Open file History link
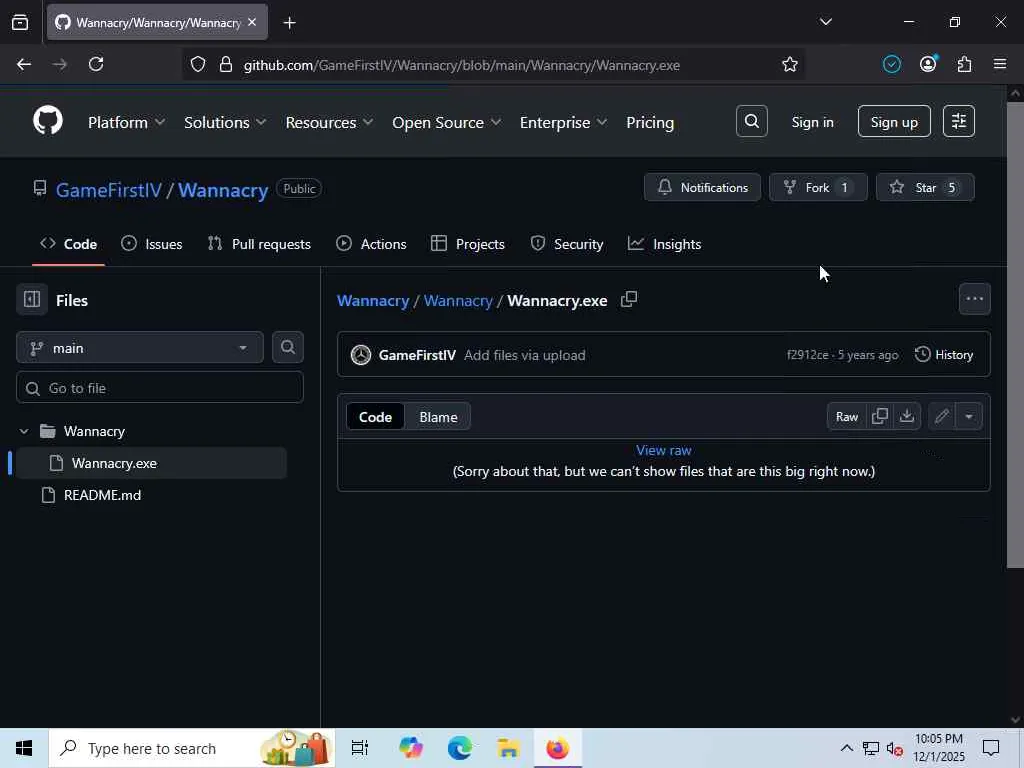 pos(944,355)
